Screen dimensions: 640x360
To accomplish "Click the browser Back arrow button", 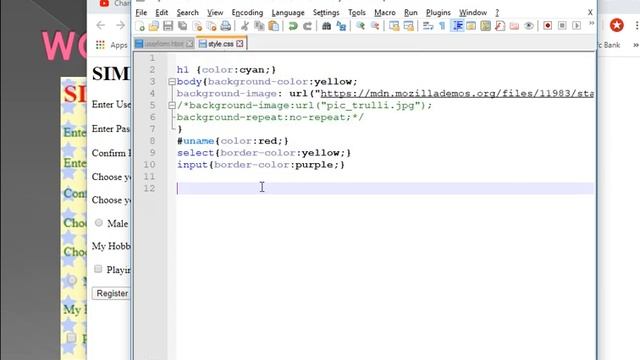I will tap(100, 26).
